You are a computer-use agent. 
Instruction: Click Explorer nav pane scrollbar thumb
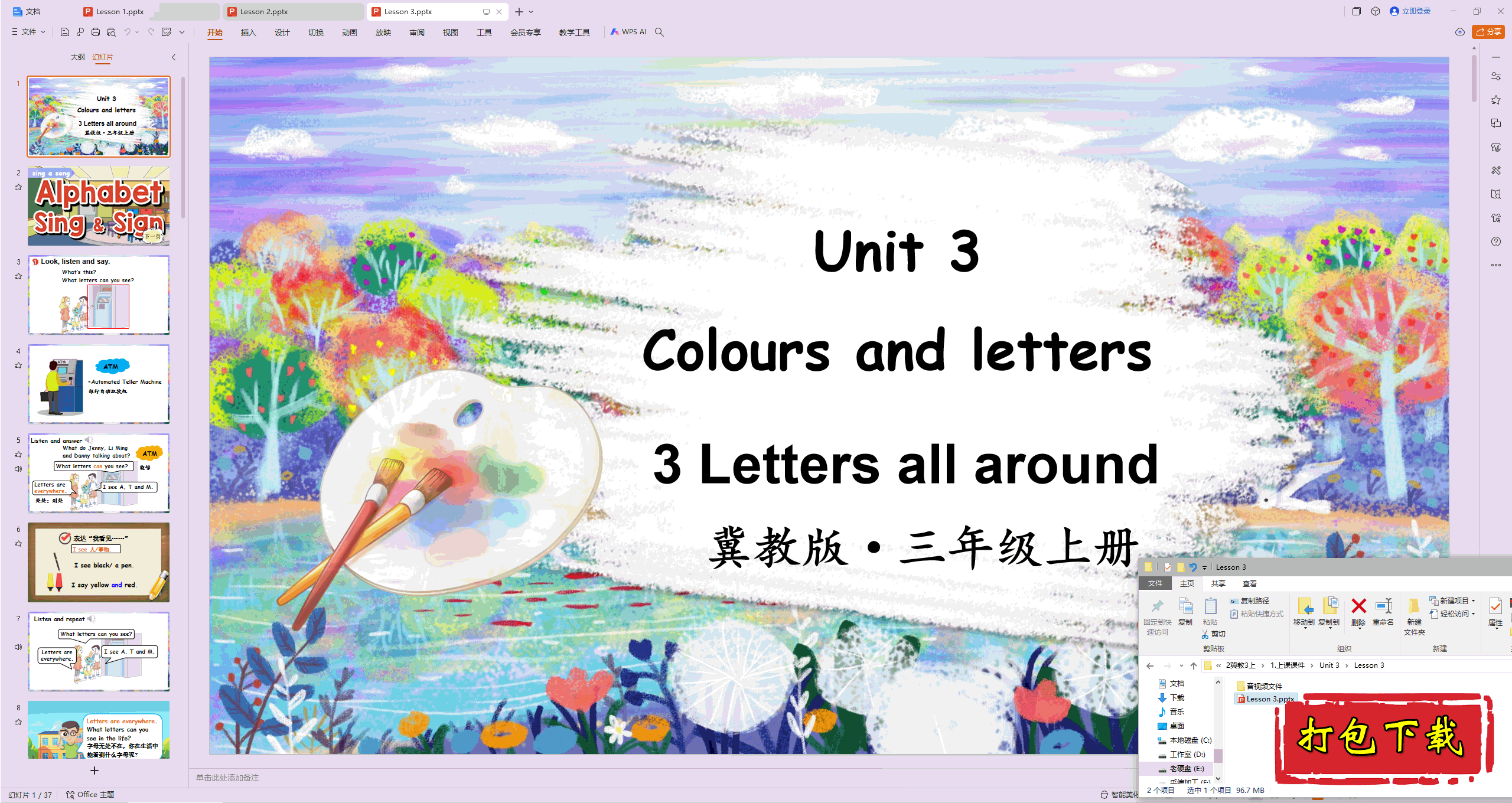[x=1218, y=756]
